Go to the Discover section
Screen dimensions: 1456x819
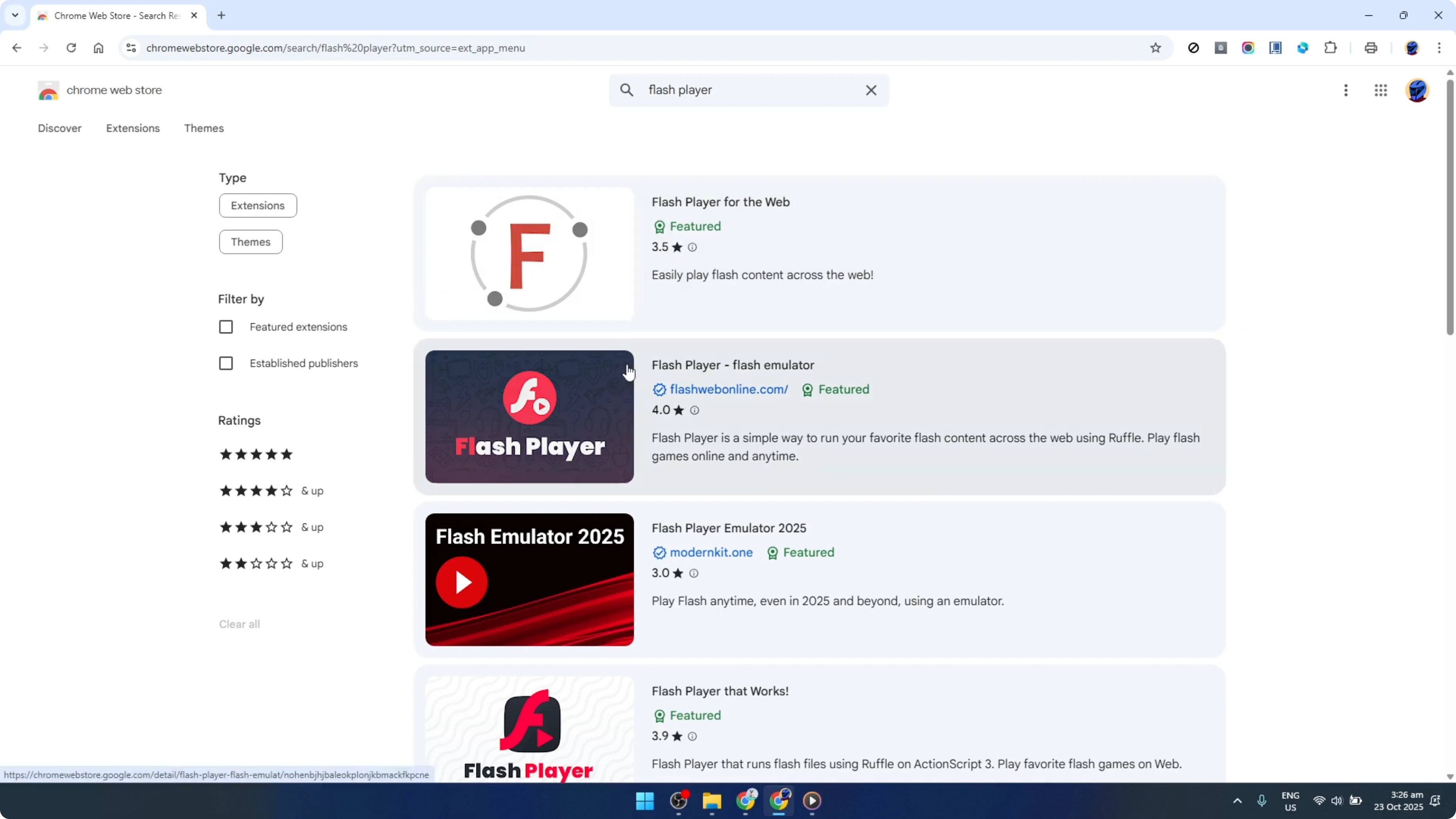click(x=59, y=128)
